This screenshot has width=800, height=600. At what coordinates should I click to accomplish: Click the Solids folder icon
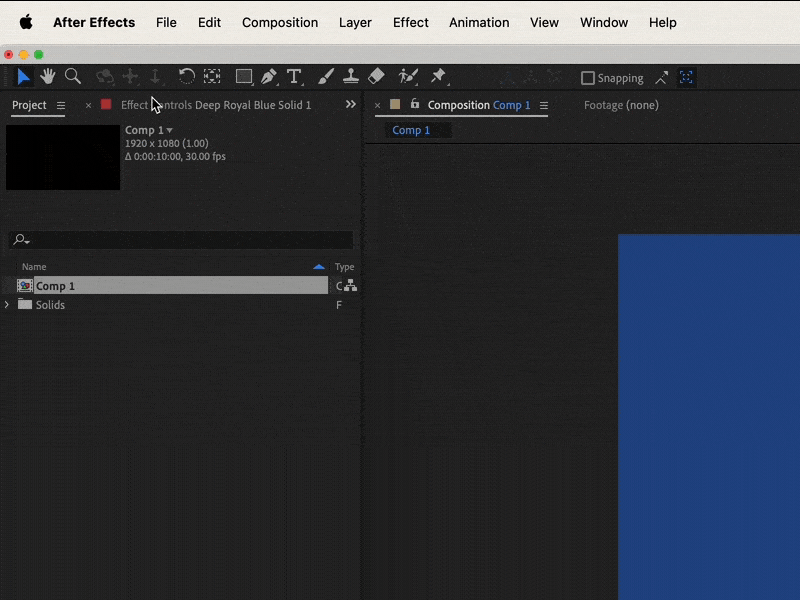(24, 305)
